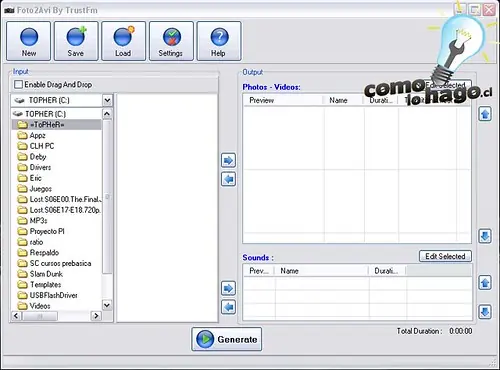This screenshot has height=370, width=500.
Task: Click folder tree scroll up arrow
Action: click(x=107, y=114)
